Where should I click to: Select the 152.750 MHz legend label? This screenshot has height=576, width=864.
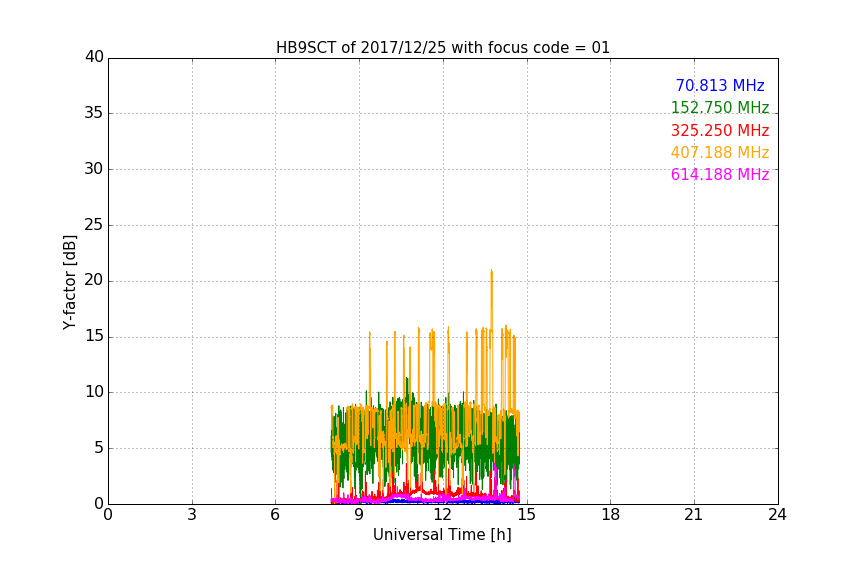tap(720, 107)
